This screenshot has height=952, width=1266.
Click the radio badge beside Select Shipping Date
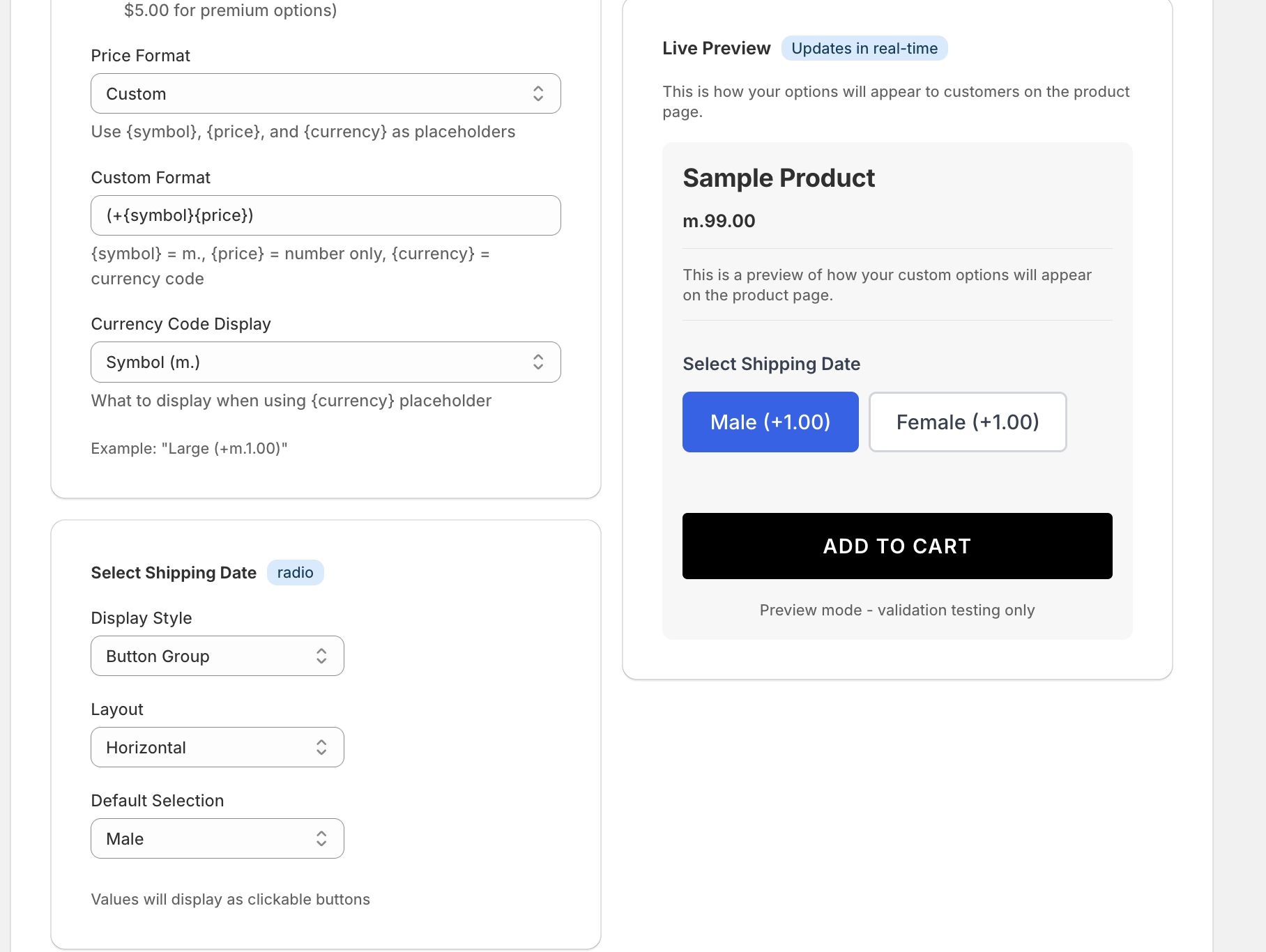point(295,572)
